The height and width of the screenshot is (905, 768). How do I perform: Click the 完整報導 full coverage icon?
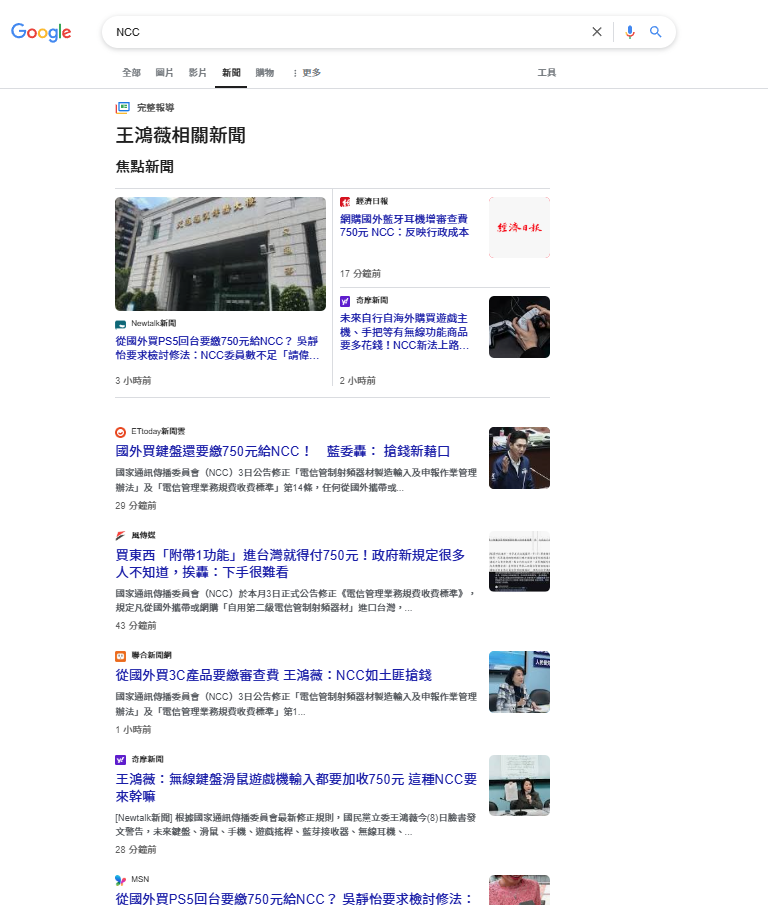[x=122, y=107]
